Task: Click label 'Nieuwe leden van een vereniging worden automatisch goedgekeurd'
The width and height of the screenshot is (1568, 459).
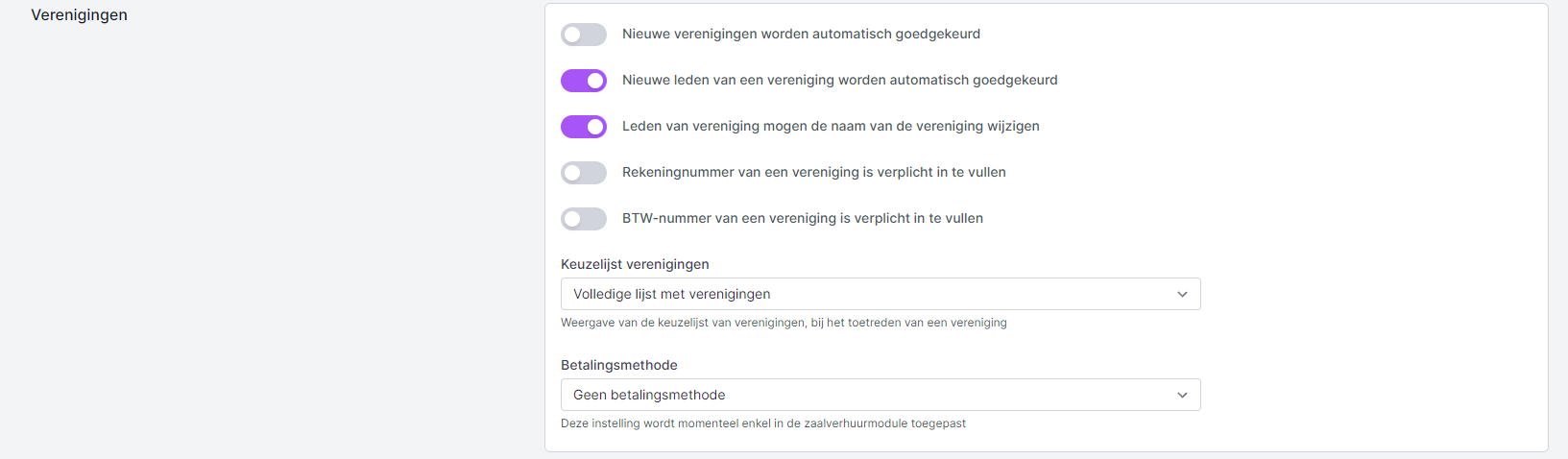Action: click(x=839, y=80)
